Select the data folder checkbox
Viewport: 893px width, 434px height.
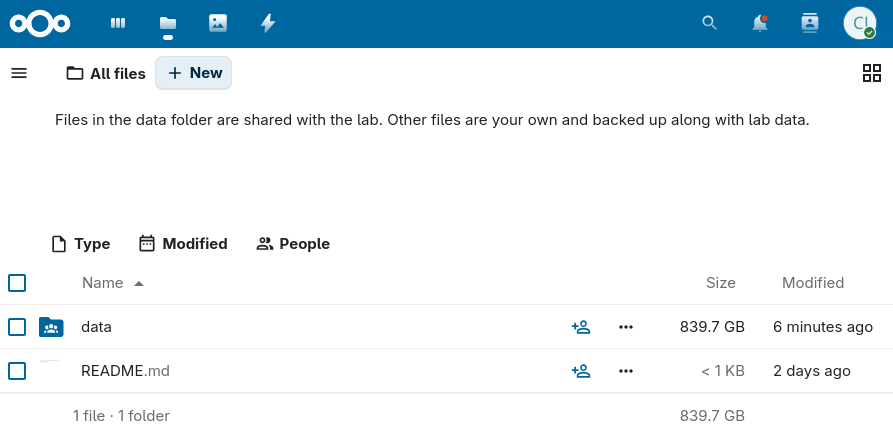[x=17, y=327]
